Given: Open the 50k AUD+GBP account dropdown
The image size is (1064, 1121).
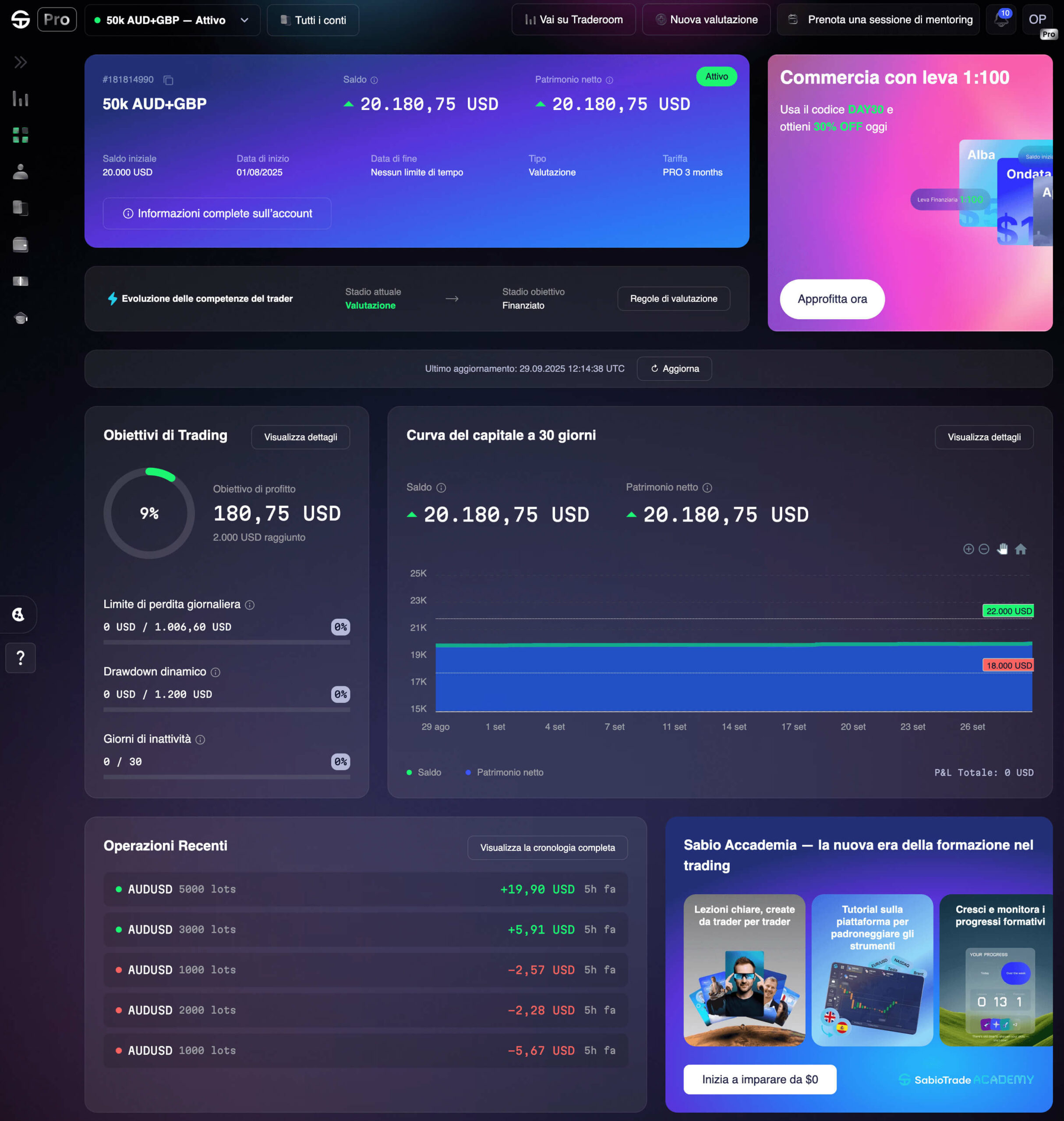Looking at the screenshot, I should pos(172,21).
